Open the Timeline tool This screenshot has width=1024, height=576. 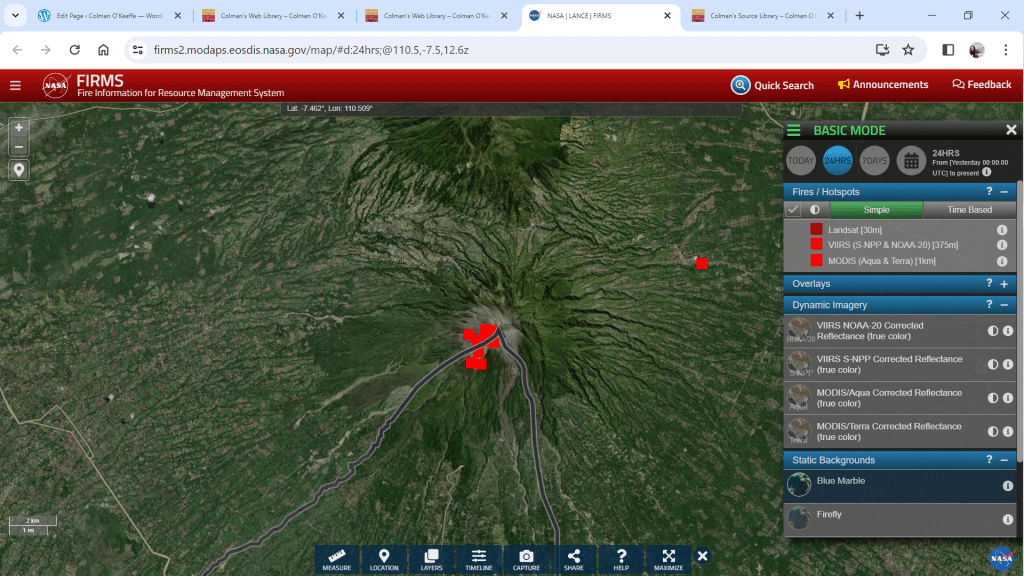[x=479, y=559]
